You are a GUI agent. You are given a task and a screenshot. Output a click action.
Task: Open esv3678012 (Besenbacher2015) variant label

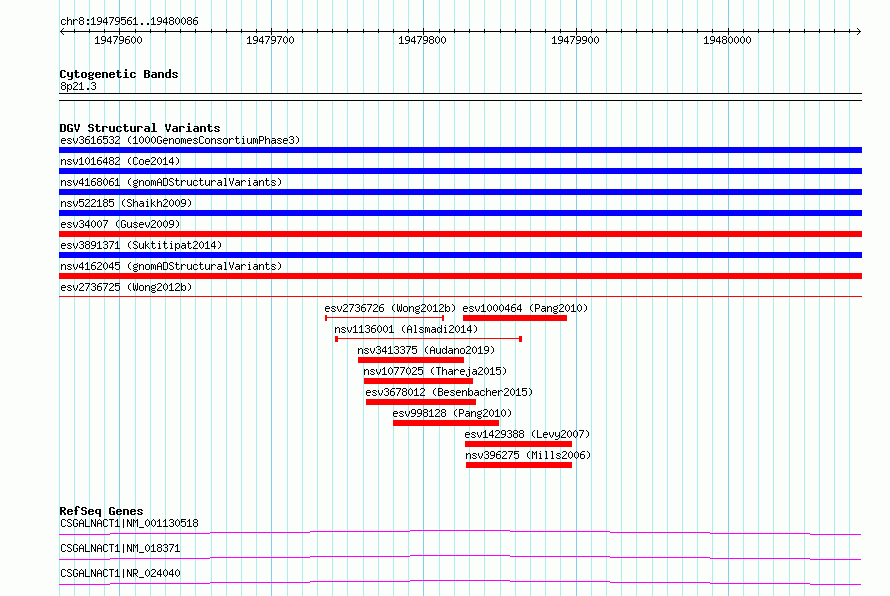(x=449, y=392)
